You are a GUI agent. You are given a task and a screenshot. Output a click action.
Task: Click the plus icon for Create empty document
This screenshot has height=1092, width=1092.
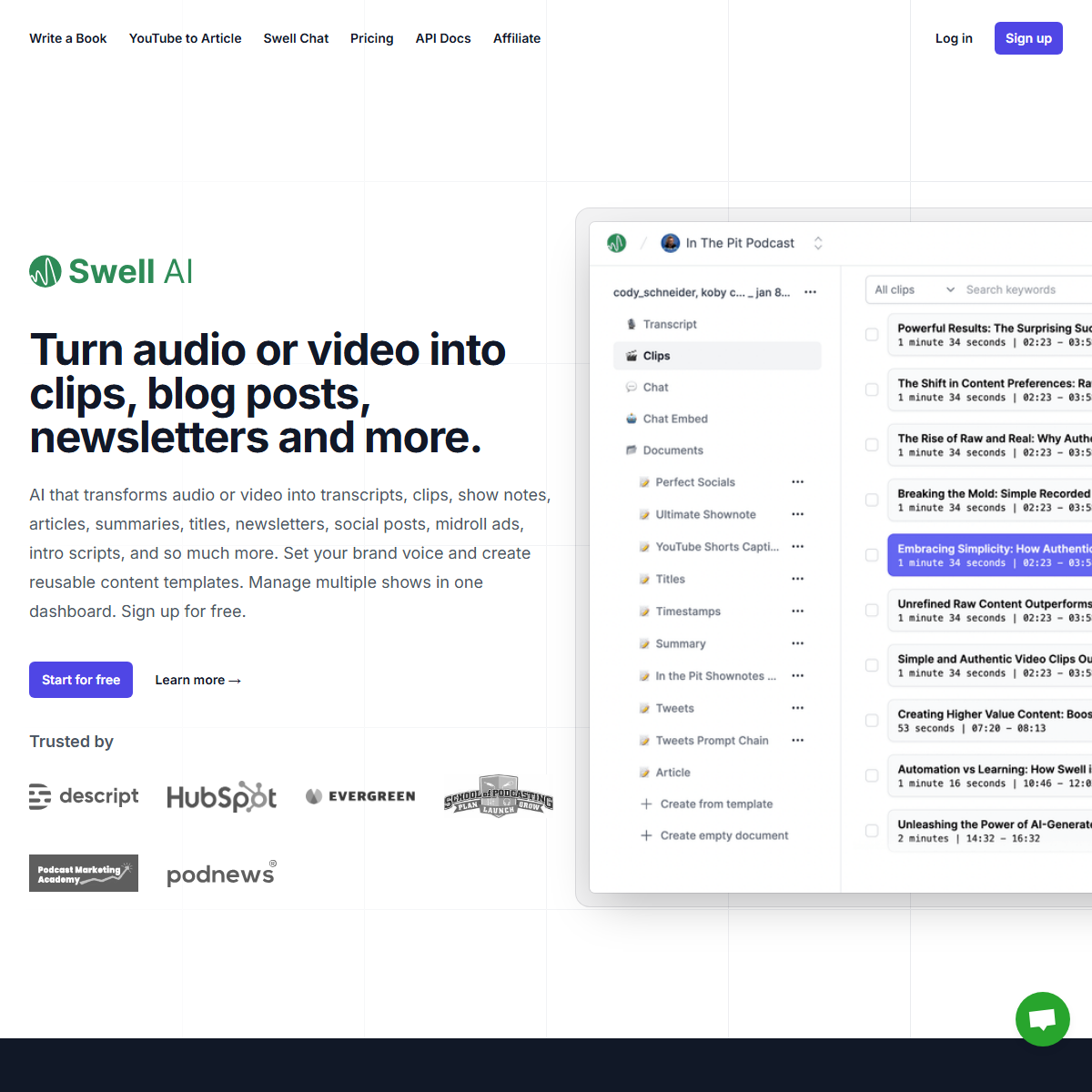click(646, 835)
